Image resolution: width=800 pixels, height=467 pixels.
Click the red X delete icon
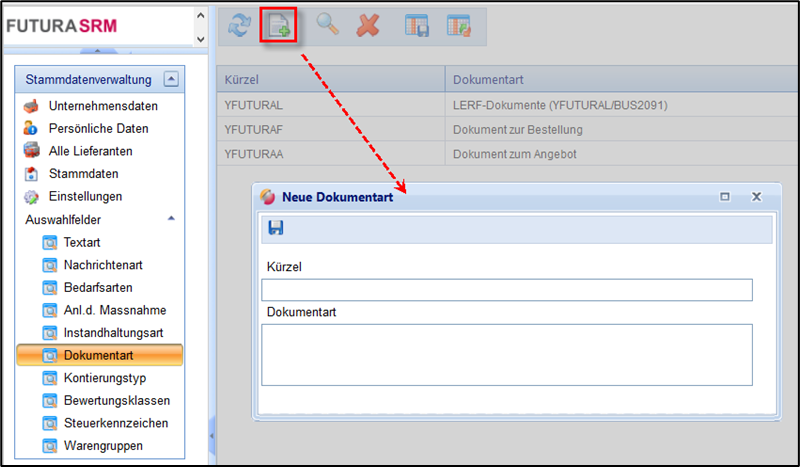tap(368, 26)
